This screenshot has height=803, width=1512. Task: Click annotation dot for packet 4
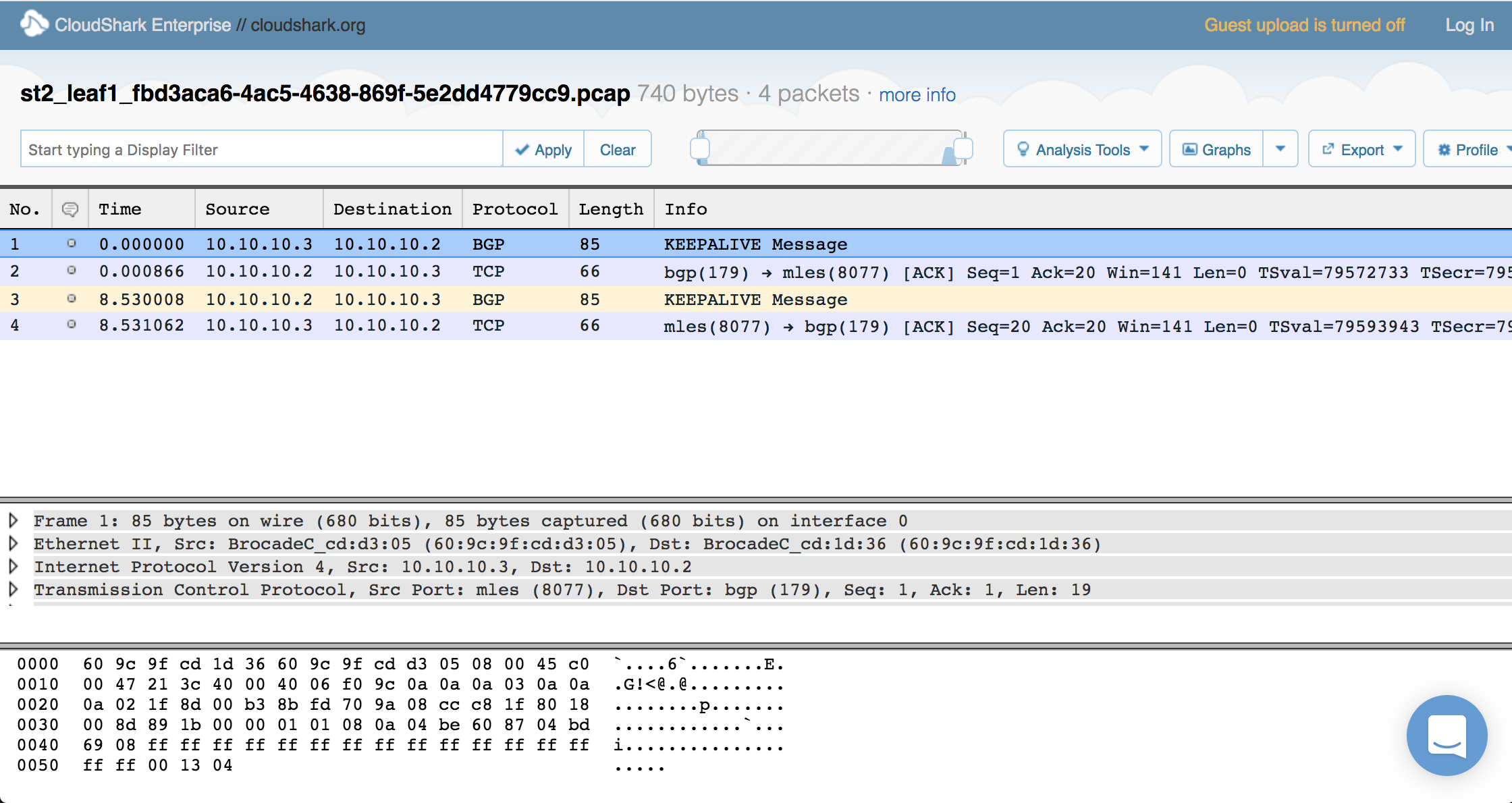(x=71, y=325)
